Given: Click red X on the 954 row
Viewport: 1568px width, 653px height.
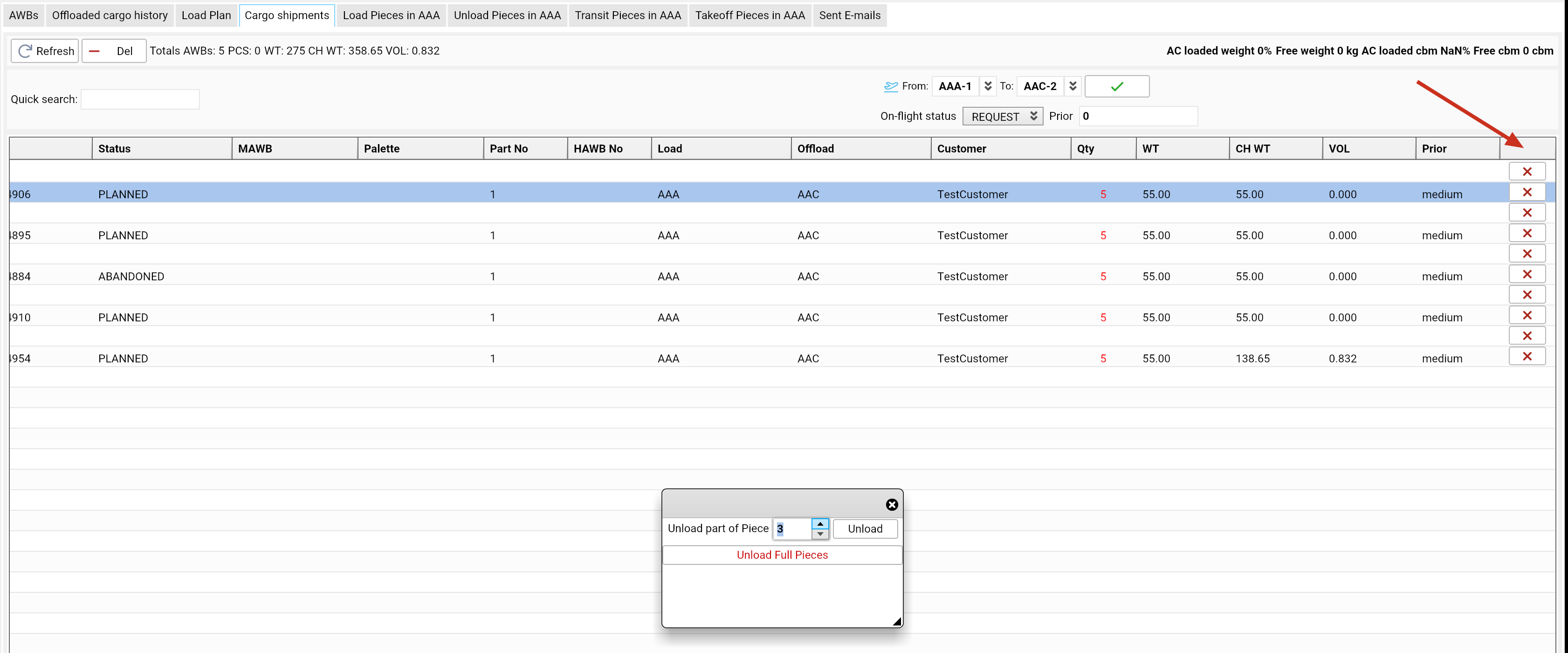Looking at the screenshot, I should tap(1527, 357).
